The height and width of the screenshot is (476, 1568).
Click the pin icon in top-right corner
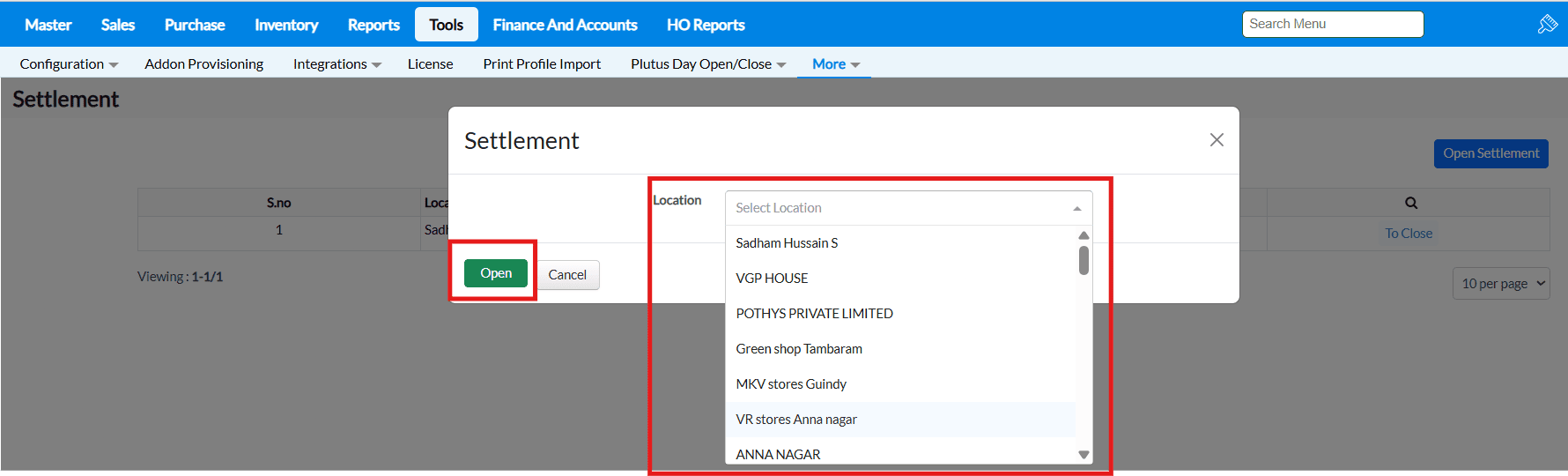click(1547, 25)
